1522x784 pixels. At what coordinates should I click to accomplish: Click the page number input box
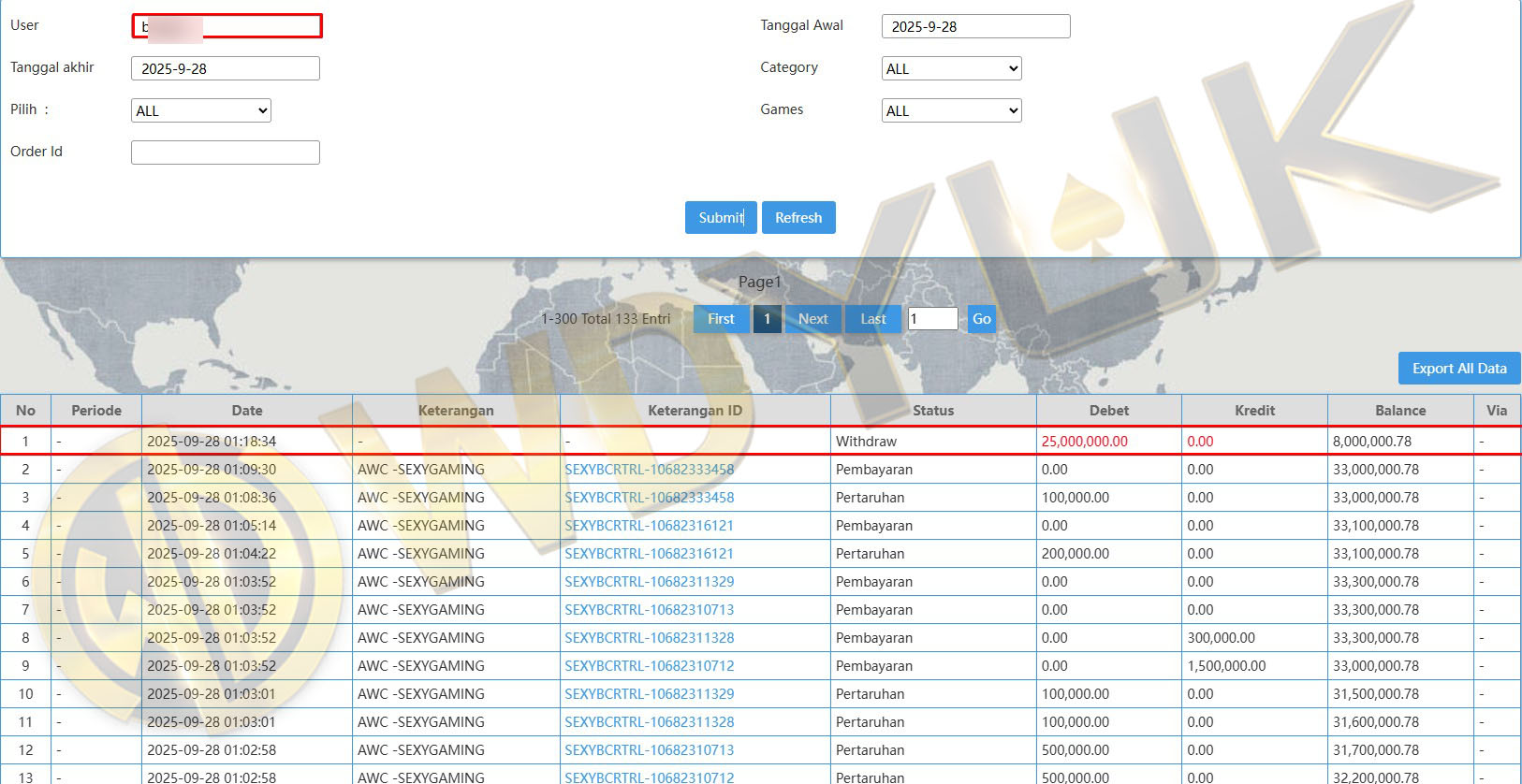pos(932,319)
